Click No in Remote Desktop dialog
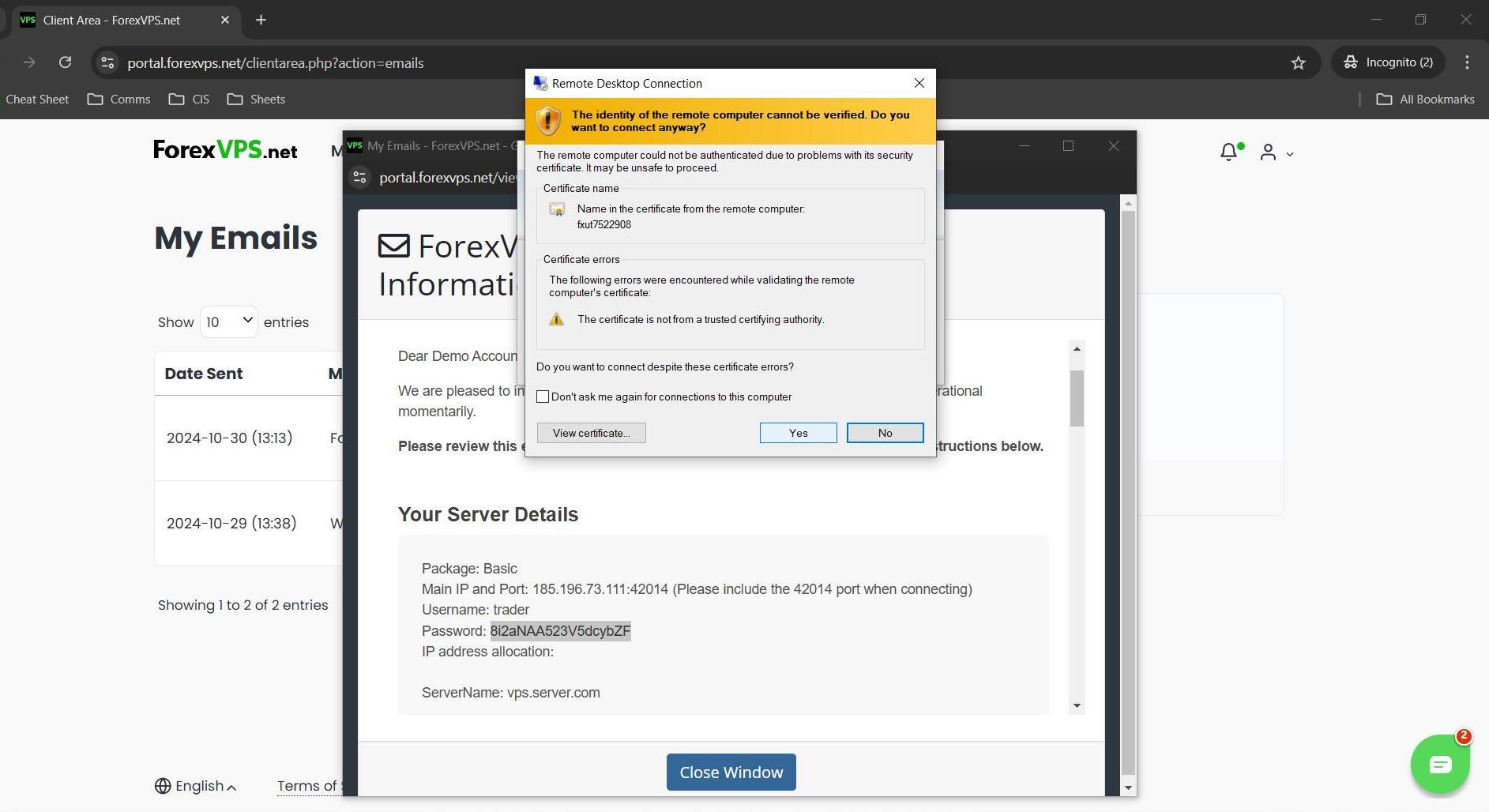The height and width of the screenshot is (812, 1489). (x=885, y=433)
